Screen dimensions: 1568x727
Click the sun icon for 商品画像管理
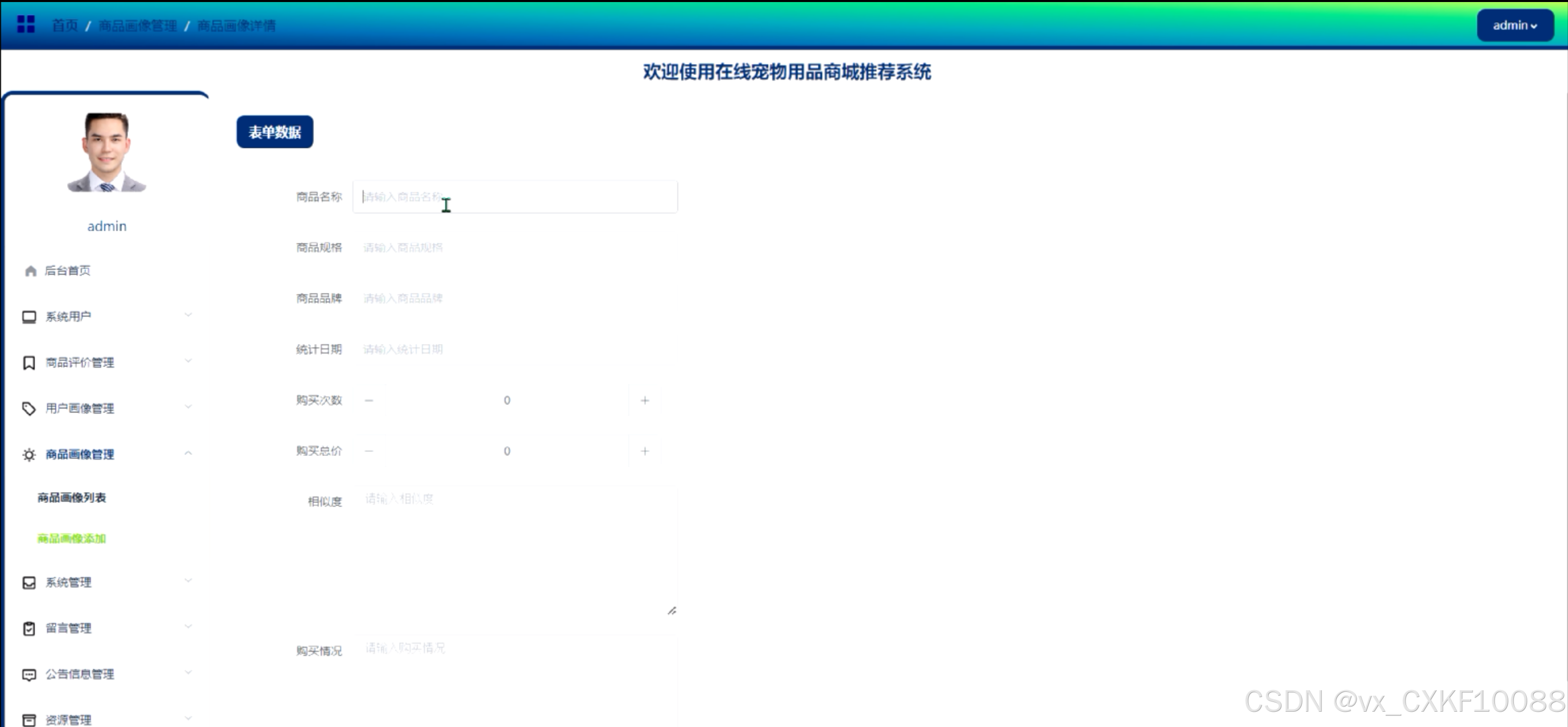tap(29, 455)
